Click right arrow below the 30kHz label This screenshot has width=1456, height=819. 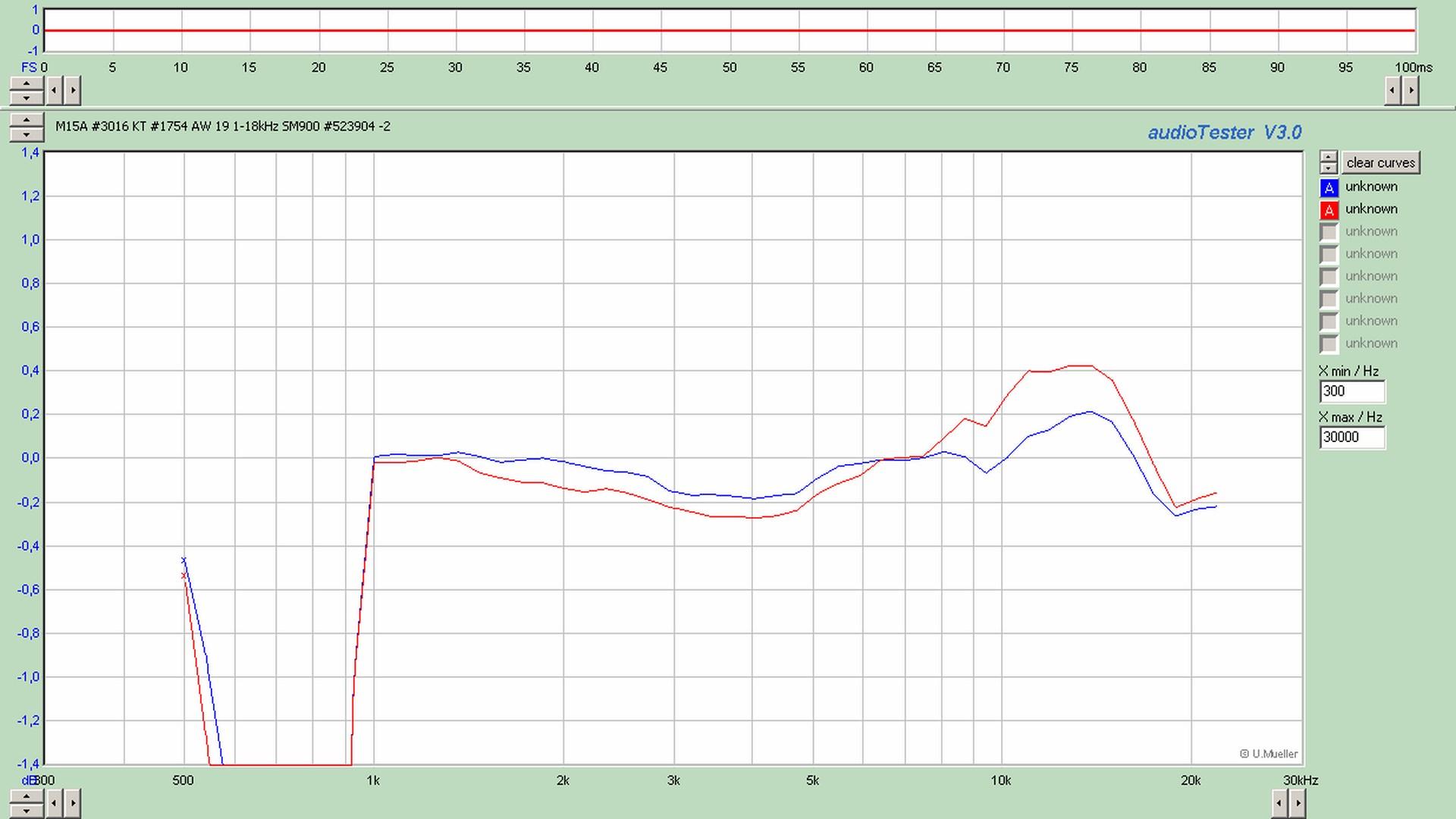pos(1298,802)
